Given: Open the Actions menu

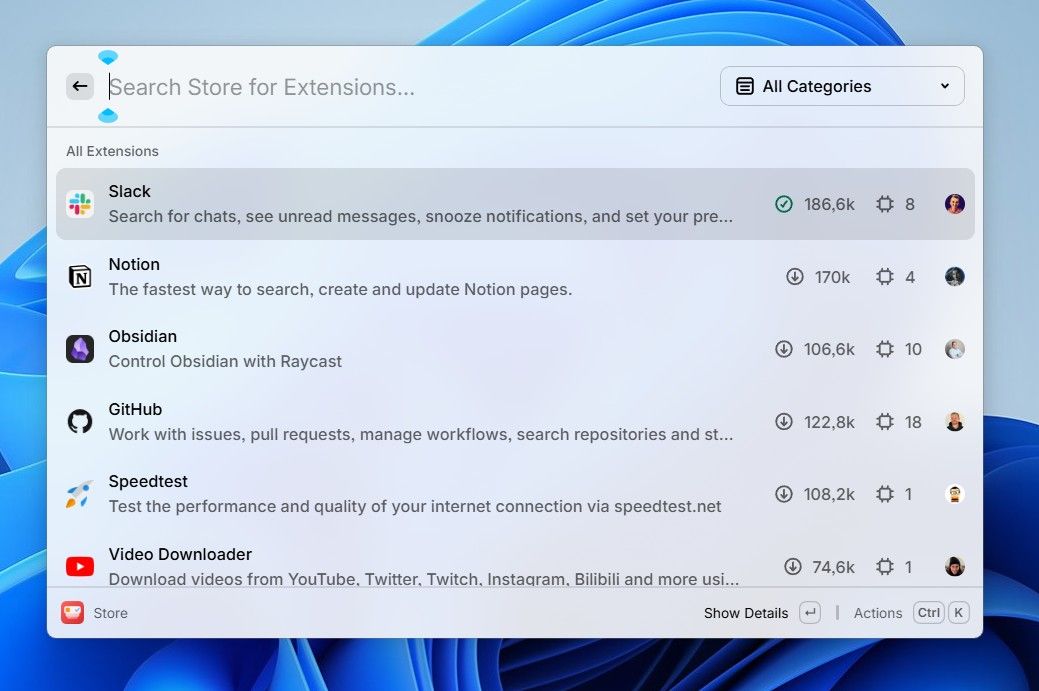Looking at the screenshot, I should point(877,612).
